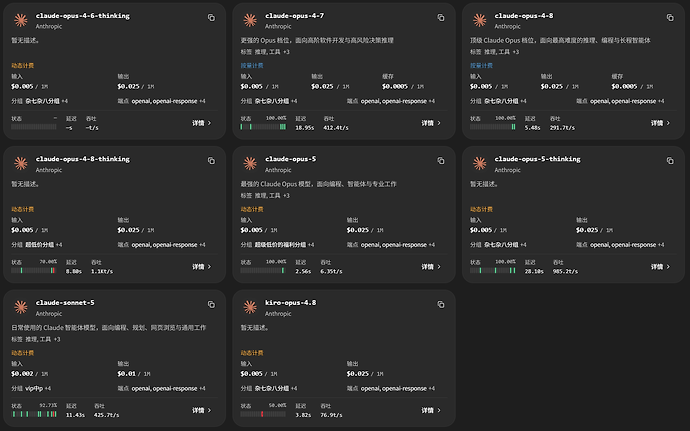This screenshot has width=690, height=431.
Task: Click 超低价分组 on claude-opus-4-8-thinking card
Action: click(40, 245)
